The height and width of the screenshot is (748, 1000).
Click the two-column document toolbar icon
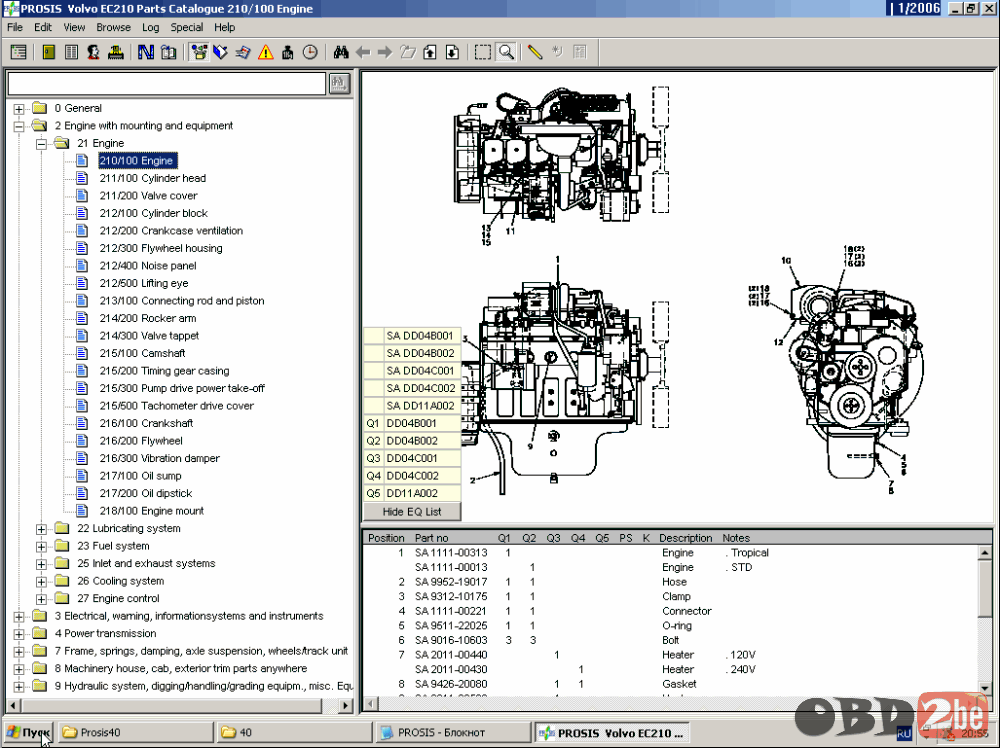point(71,52)
